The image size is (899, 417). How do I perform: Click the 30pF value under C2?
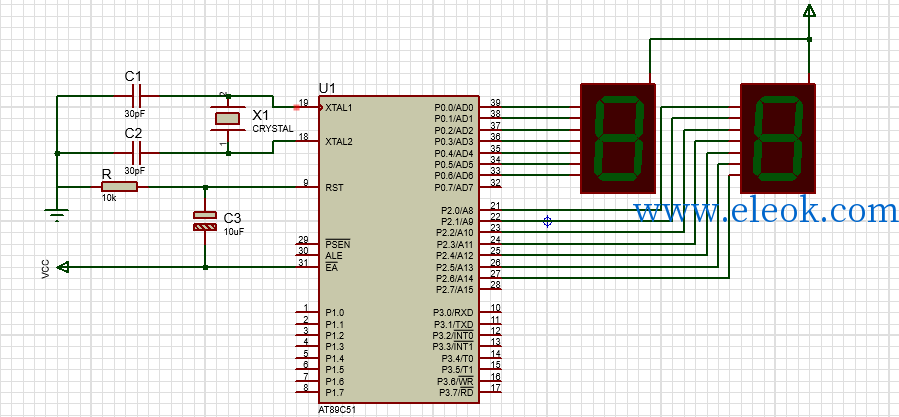coord(134,171)
